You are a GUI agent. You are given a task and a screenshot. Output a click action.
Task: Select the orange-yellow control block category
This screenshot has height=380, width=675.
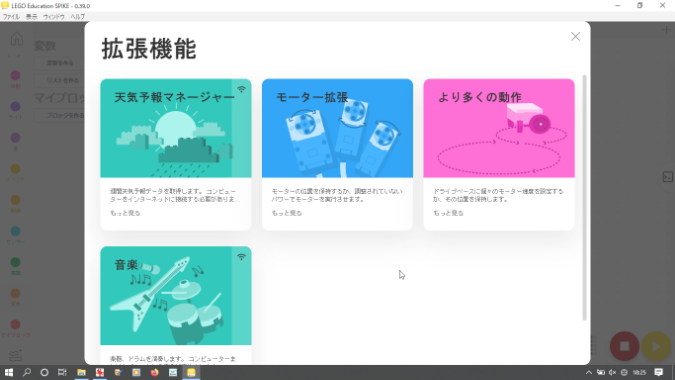click(x=15, y=200)
